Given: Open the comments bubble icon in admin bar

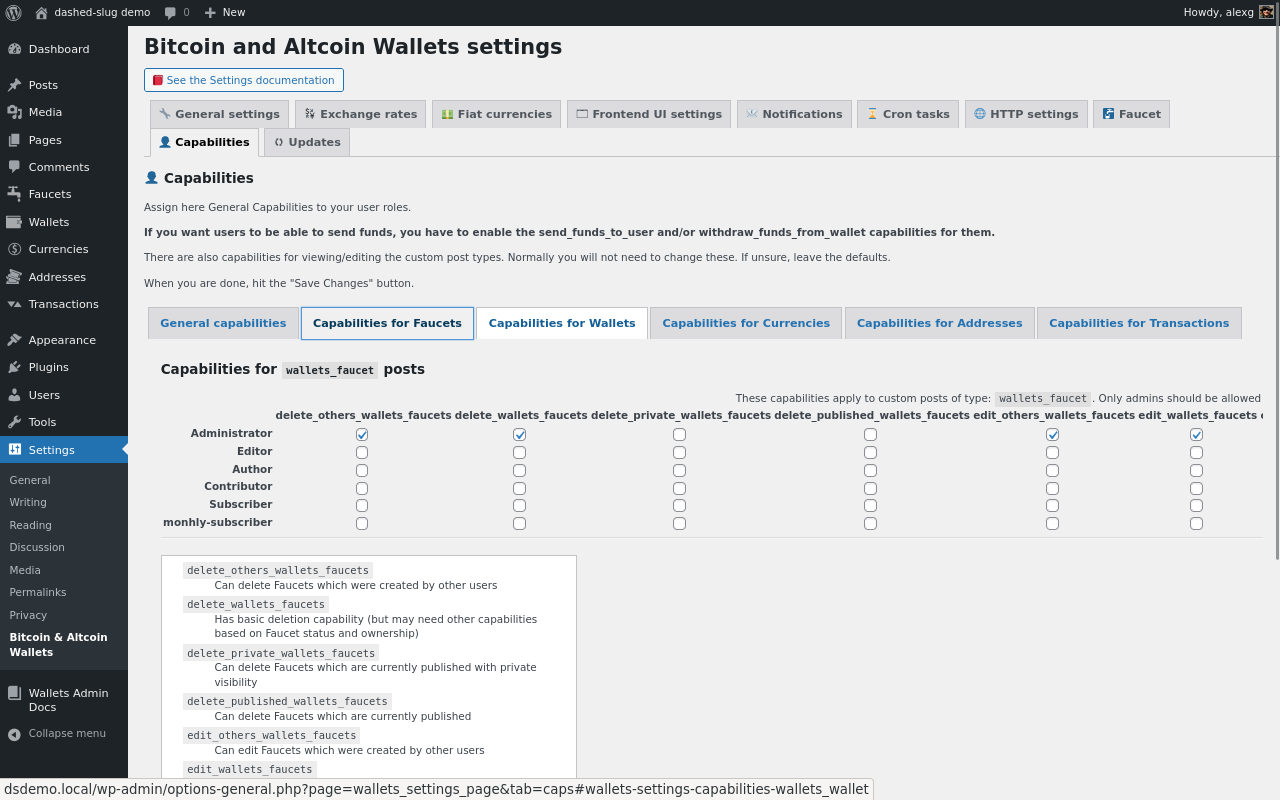Looking at the screenshot, I should click(170, 13).
